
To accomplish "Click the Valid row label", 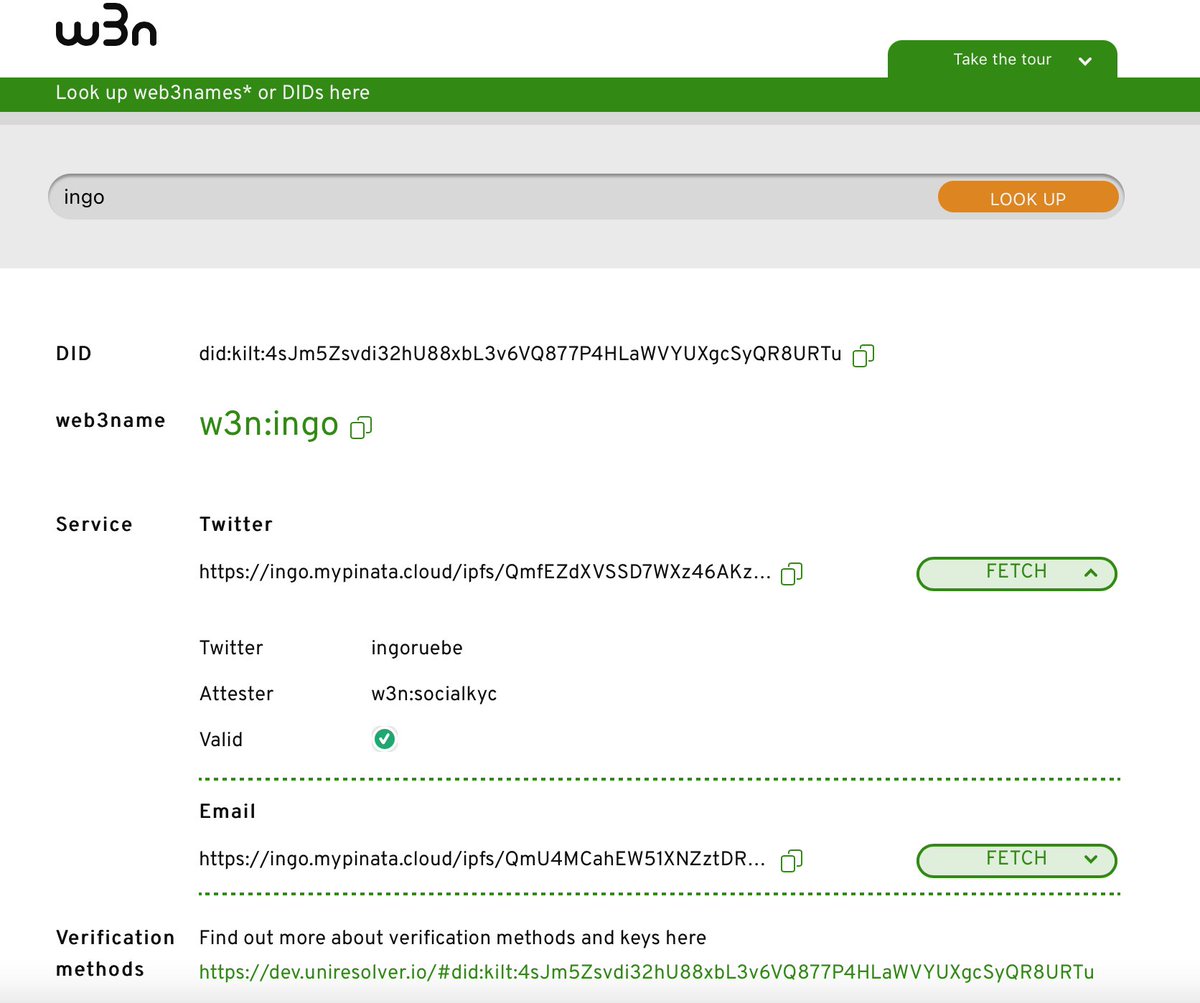I will pos(221,740).
